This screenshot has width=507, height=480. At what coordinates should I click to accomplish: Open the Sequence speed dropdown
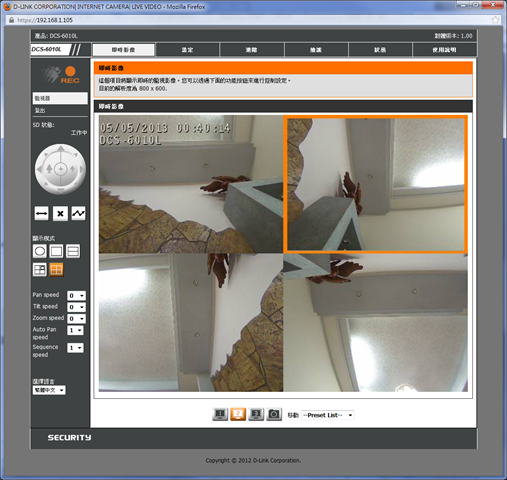75,348
